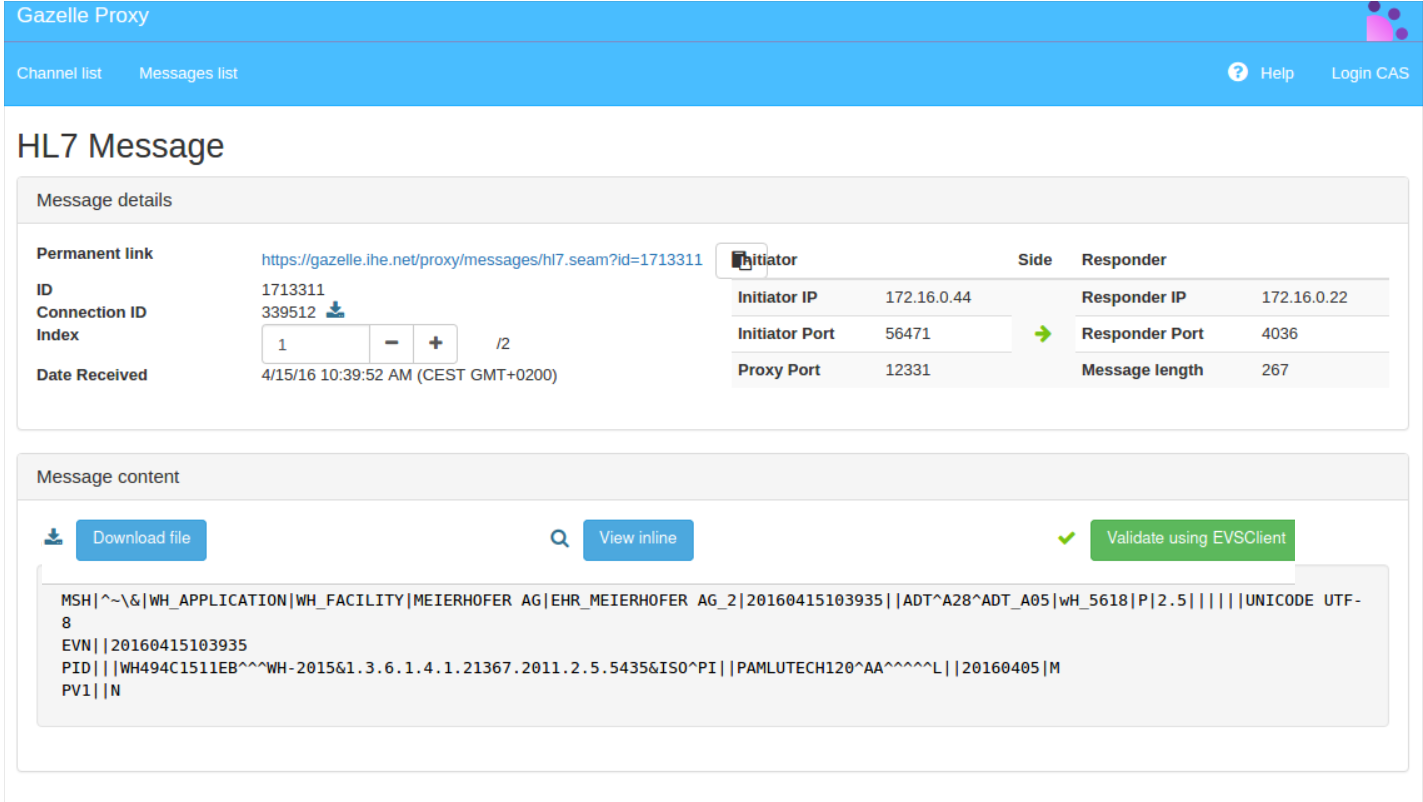
Task: Click the green arrow side indicator
Action: (1043, 334)
